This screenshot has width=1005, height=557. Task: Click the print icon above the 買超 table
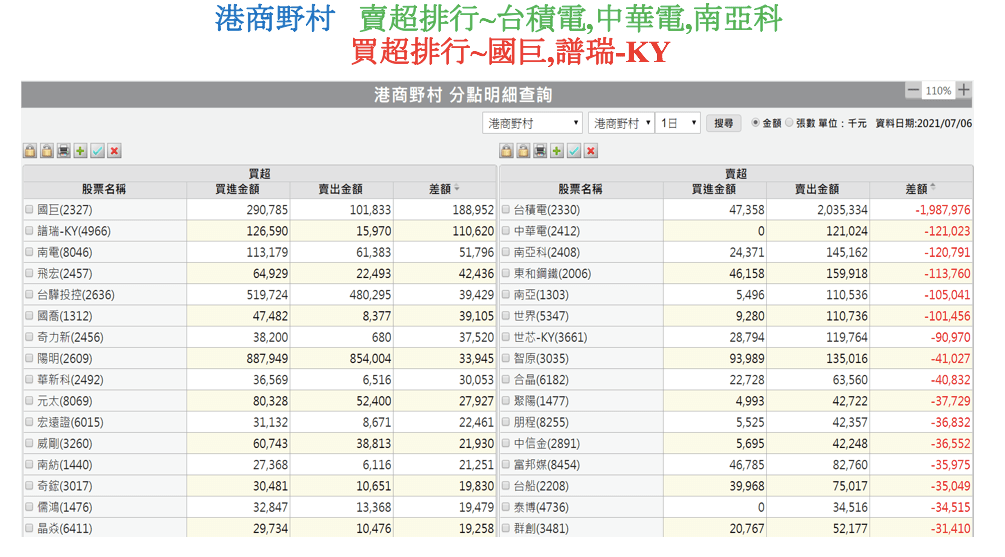point(64,151)
